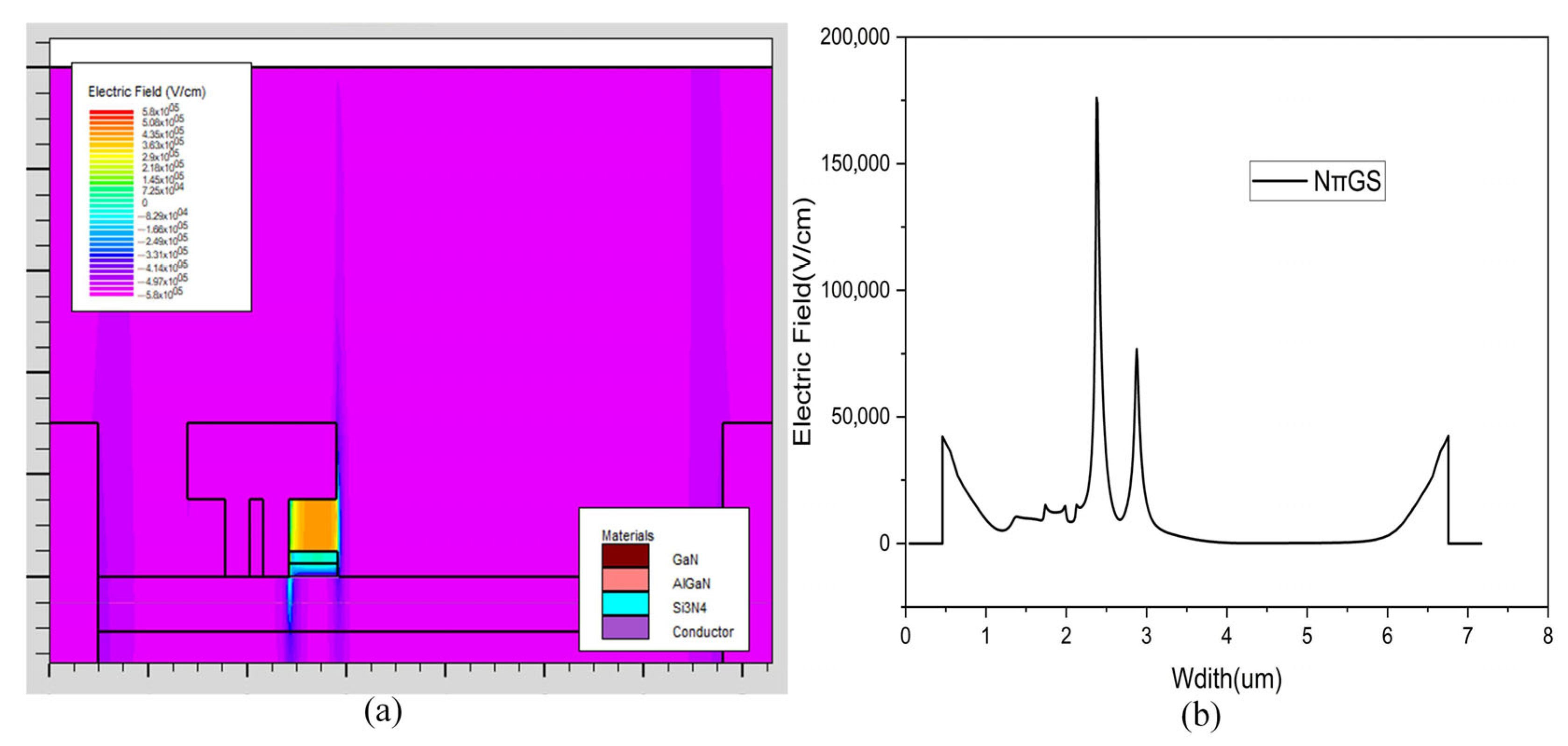Click the Electric Field (V/cm) legend title
The image size is (1568, 746).
tap(147, 92)
